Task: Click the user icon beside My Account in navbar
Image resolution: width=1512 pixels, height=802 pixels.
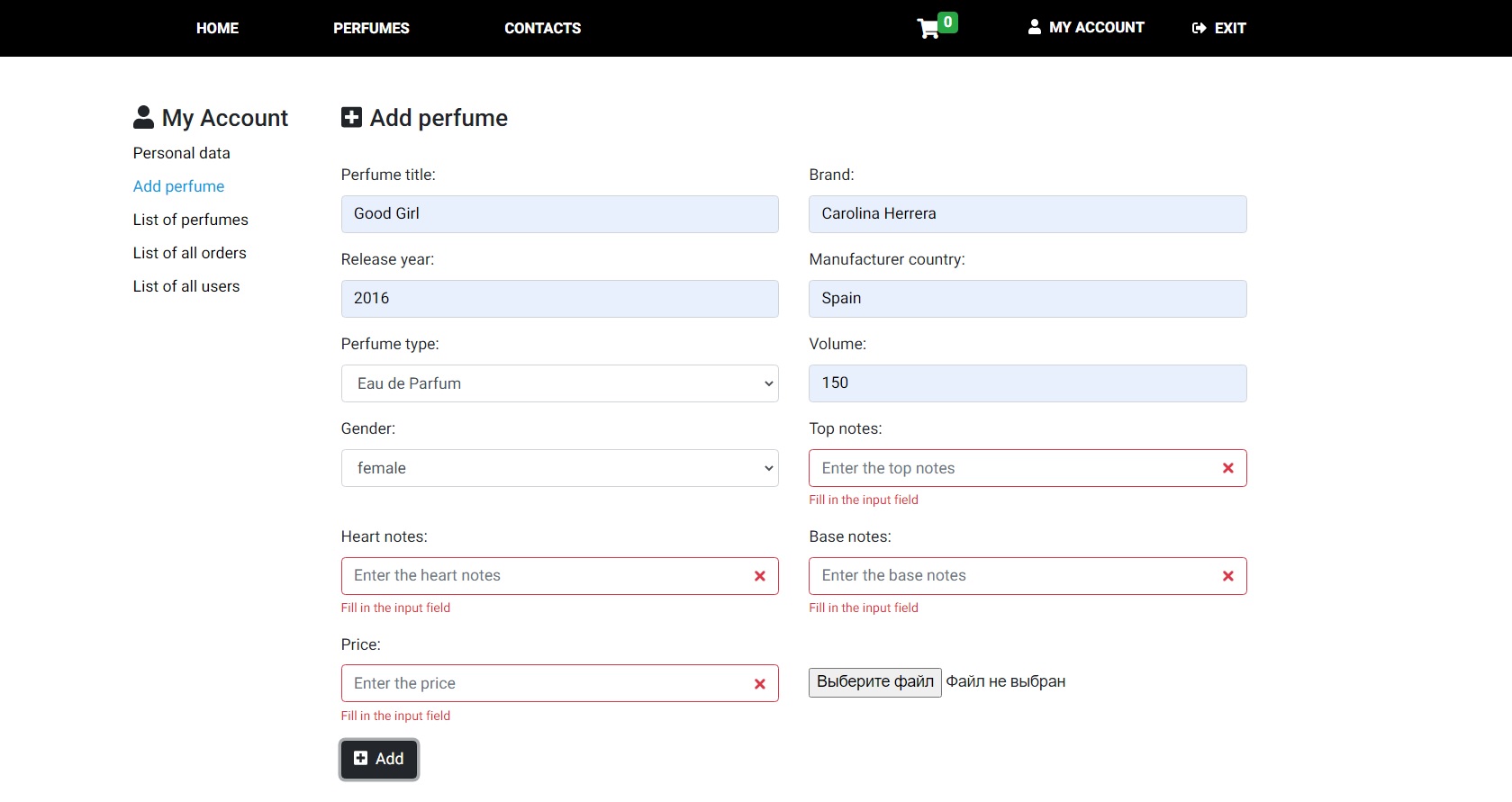Action: click(1035, 27)
